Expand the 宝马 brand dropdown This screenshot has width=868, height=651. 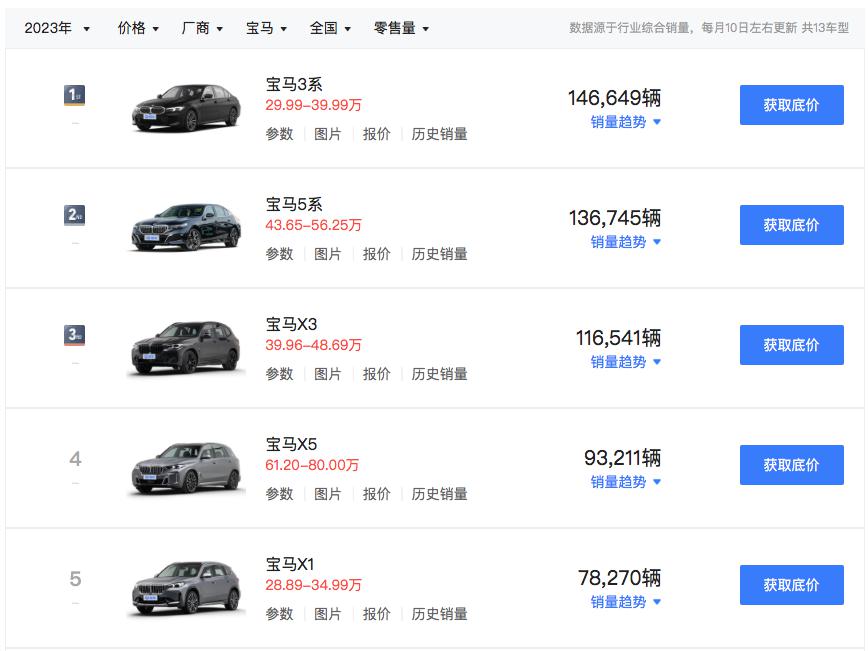pyautogui.click(x=266, y=28)
